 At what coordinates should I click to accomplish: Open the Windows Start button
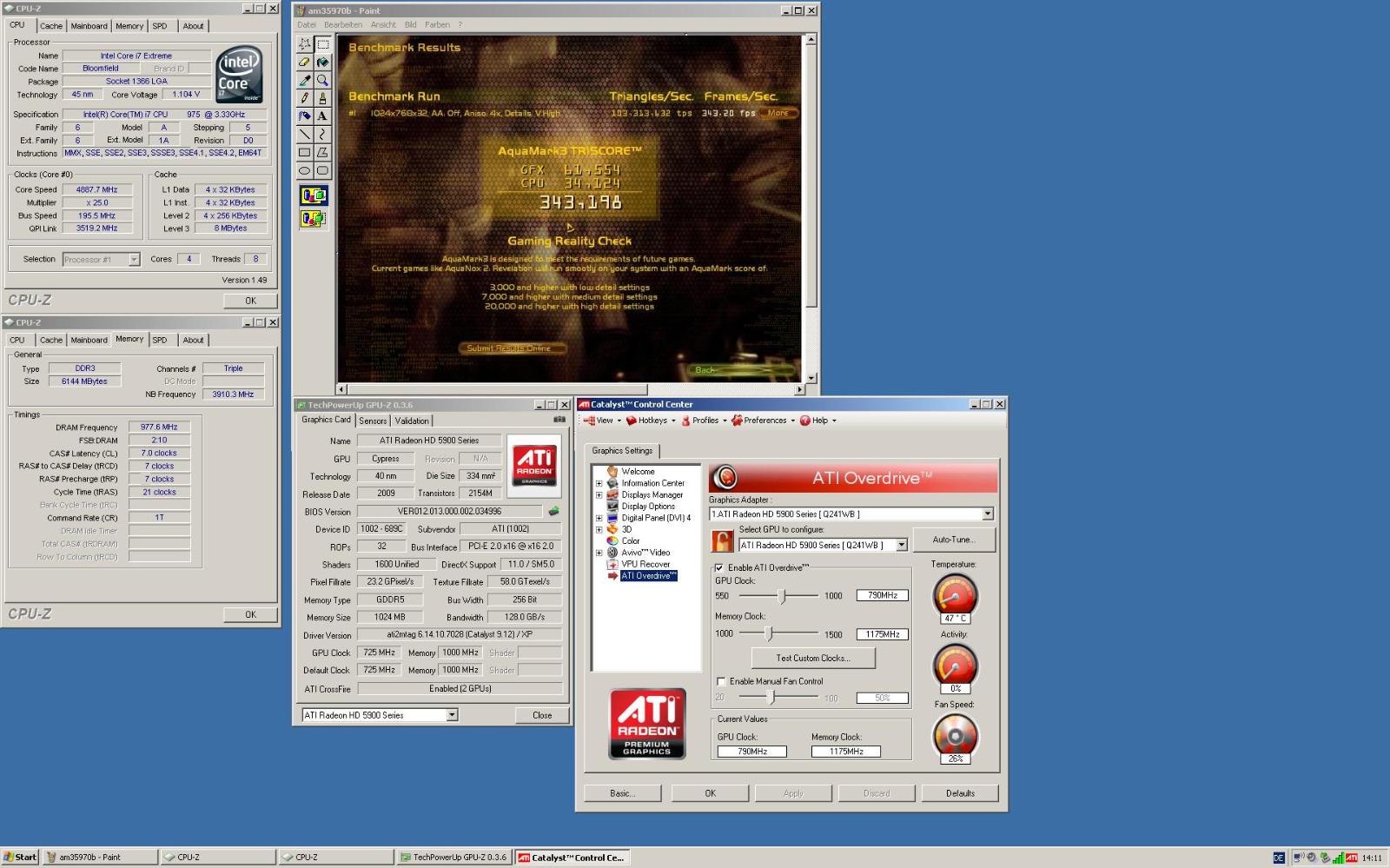pos(20,857)
